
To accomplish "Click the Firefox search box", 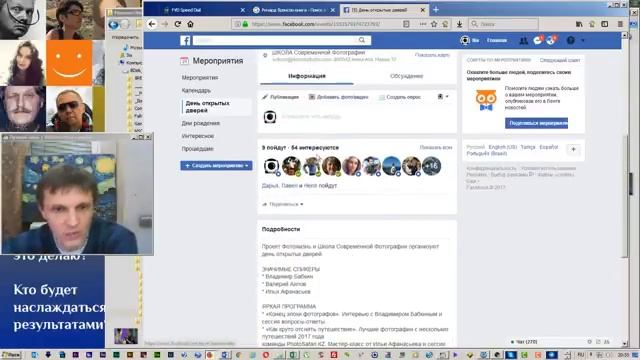I will click(x=503, y=24).
